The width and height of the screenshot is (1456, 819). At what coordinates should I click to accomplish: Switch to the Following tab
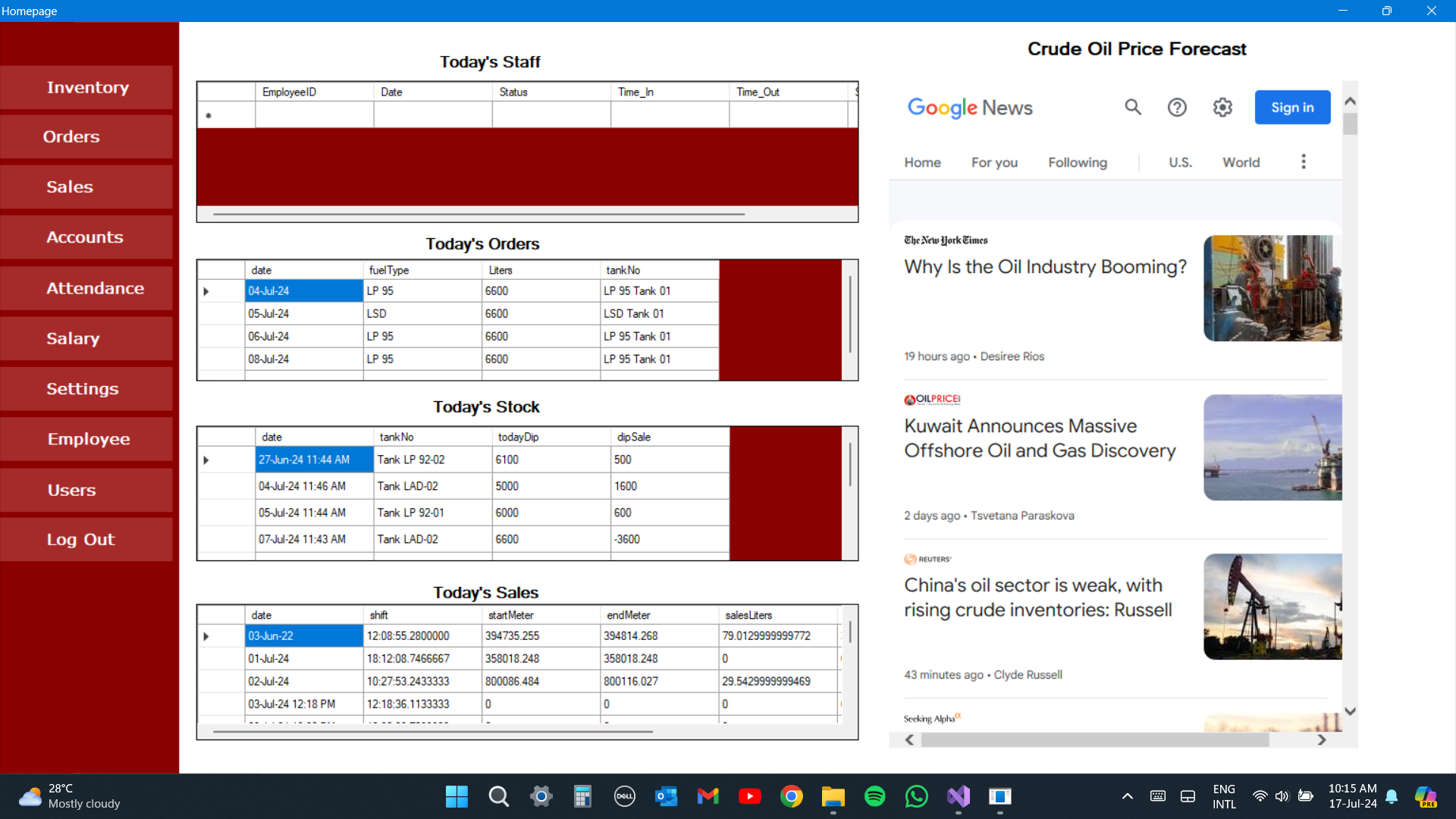click(x=1078, y=162)
